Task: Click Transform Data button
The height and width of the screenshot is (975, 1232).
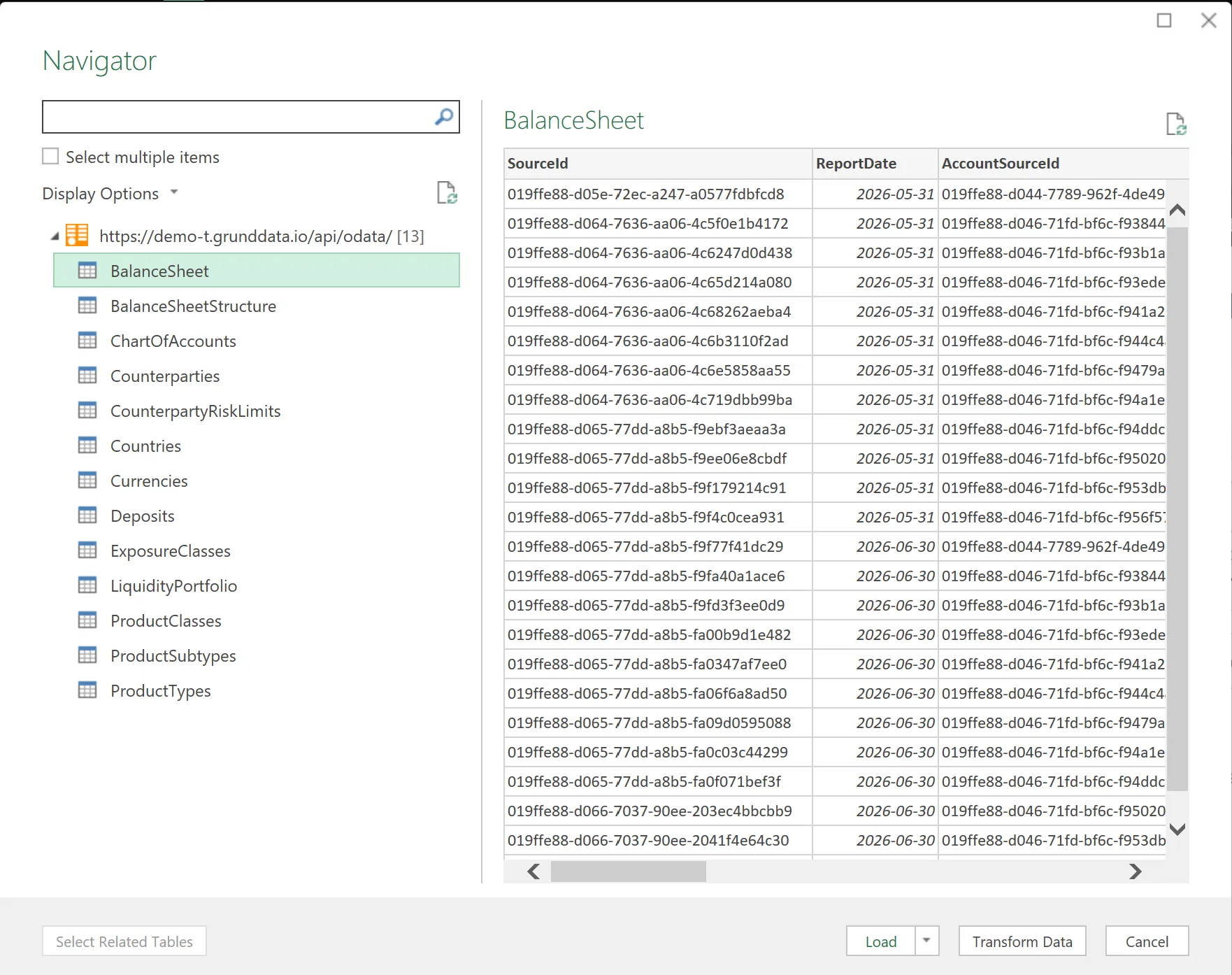Action: pos(1022,941)
